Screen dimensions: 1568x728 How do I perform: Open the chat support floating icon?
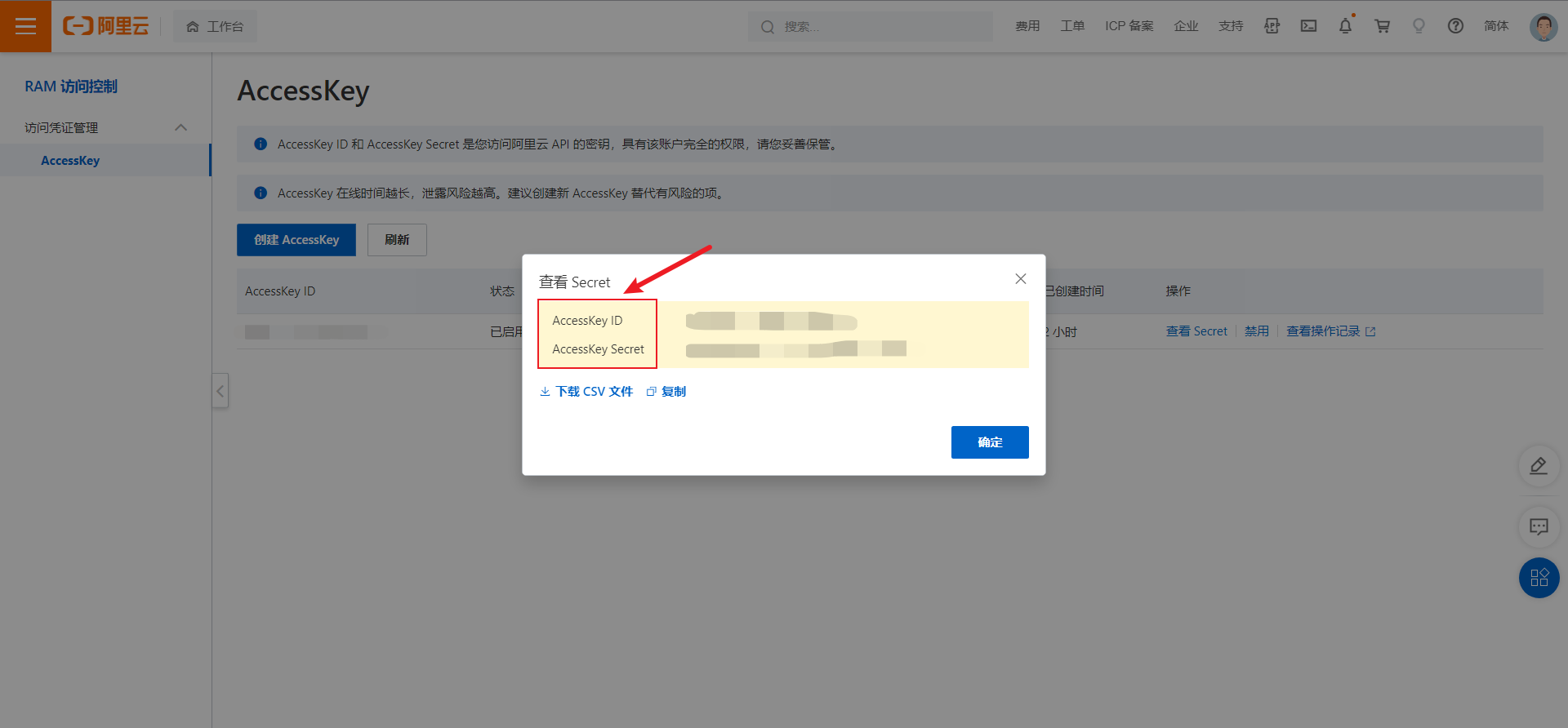click(x=1539, y=526)
